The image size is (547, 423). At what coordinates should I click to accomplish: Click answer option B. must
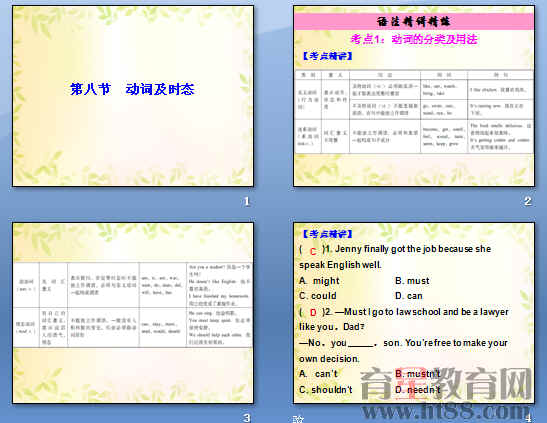(412, 281)
